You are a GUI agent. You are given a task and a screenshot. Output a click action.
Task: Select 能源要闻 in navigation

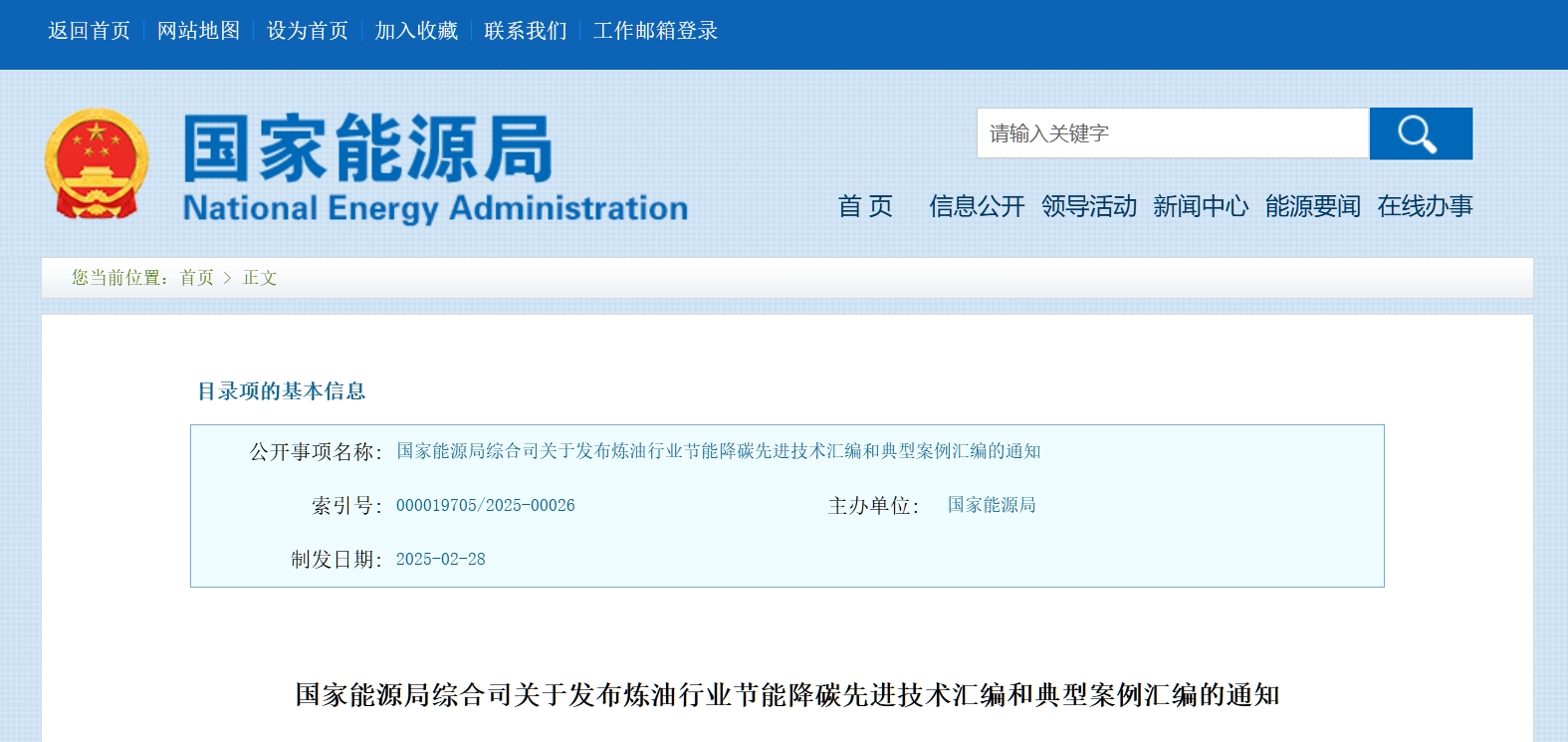click(1313, 206)
